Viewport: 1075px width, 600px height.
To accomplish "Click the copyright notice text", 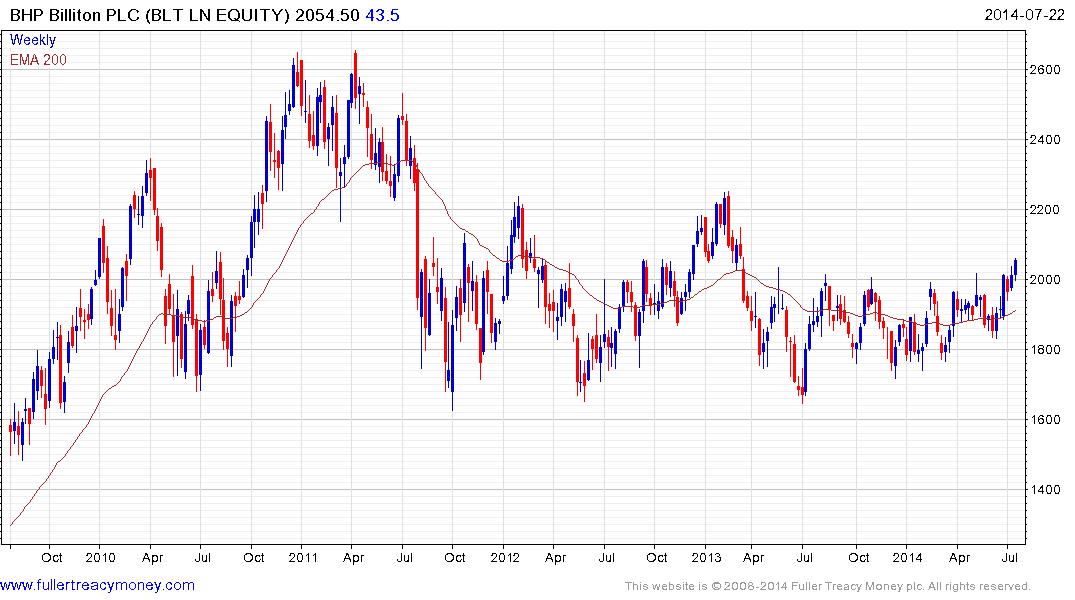I will (828, 586).
